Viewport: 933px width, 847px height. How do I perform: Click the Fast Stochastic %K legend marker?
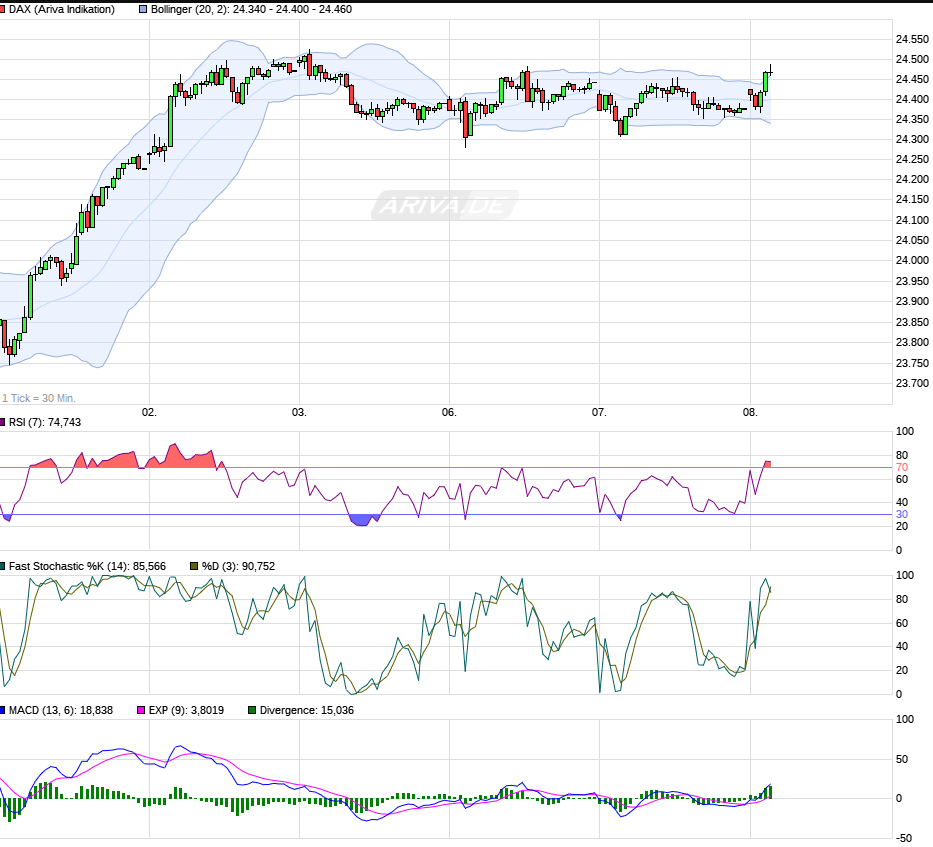point(4,566)
